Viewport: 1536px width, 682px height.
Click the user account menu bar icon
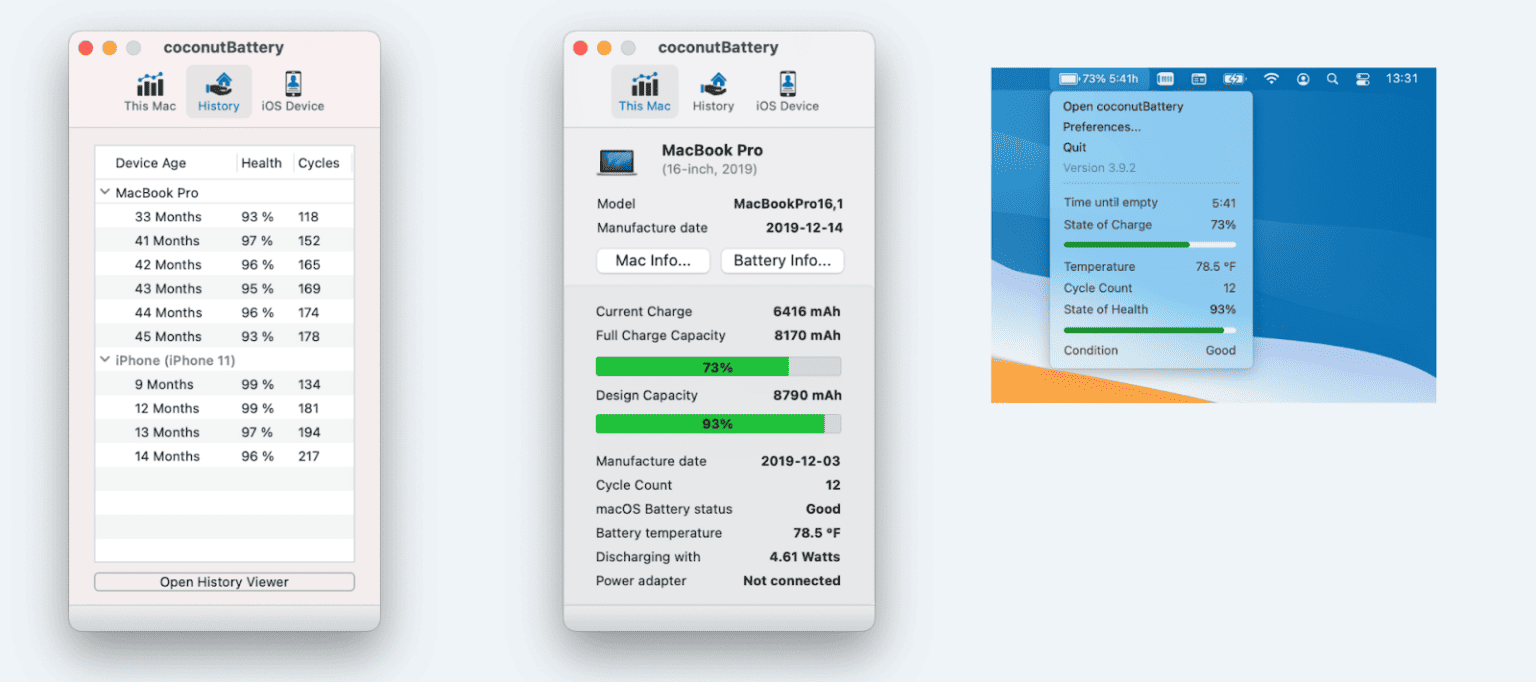(1302, 78)
